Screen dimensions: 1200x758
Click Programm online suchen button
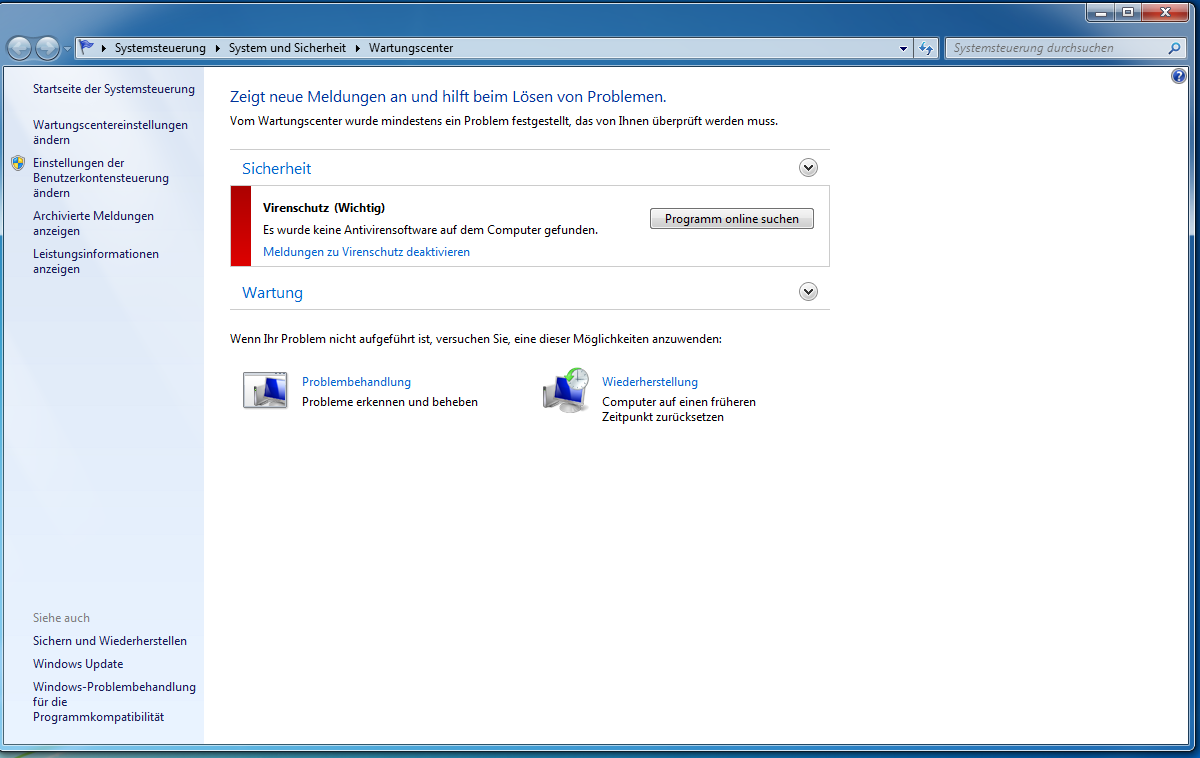[732, 219]
